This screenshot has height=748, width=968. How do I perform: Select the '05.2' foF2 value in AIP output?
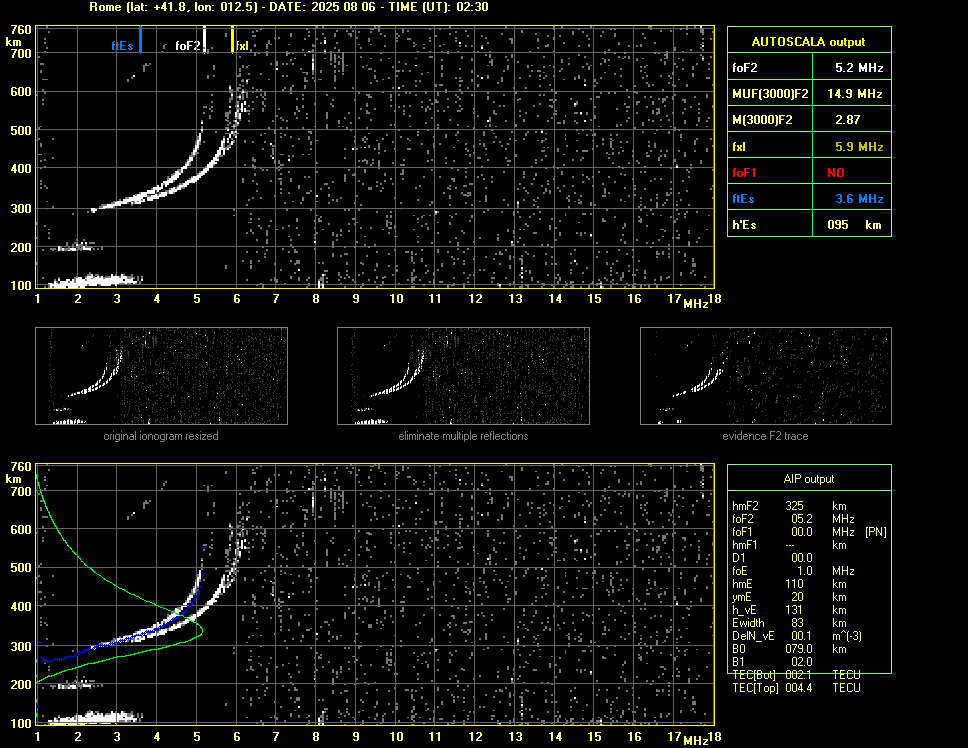[801, 519]
